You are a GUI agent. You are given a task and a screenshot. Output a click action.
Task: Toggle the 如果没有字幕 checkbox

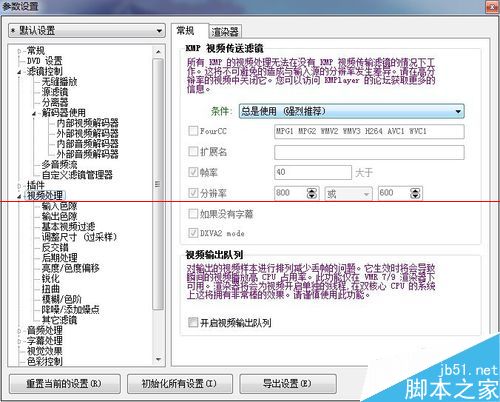pyautogui.click(x=193, y=214)
